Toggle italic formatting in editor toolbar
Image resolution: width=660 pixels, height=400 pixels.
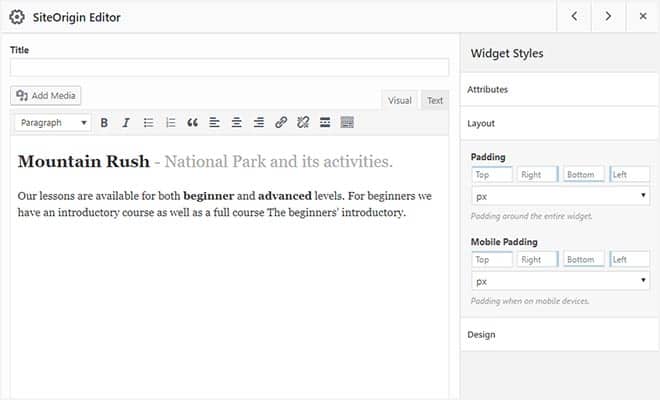pos(126,123)
